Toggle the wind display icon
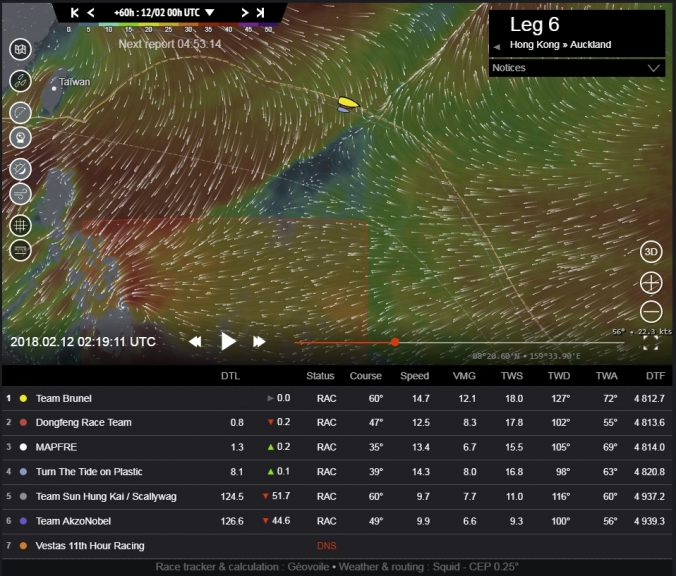Image resolution: width=676 pixels, height=576 pixels. 20,194
